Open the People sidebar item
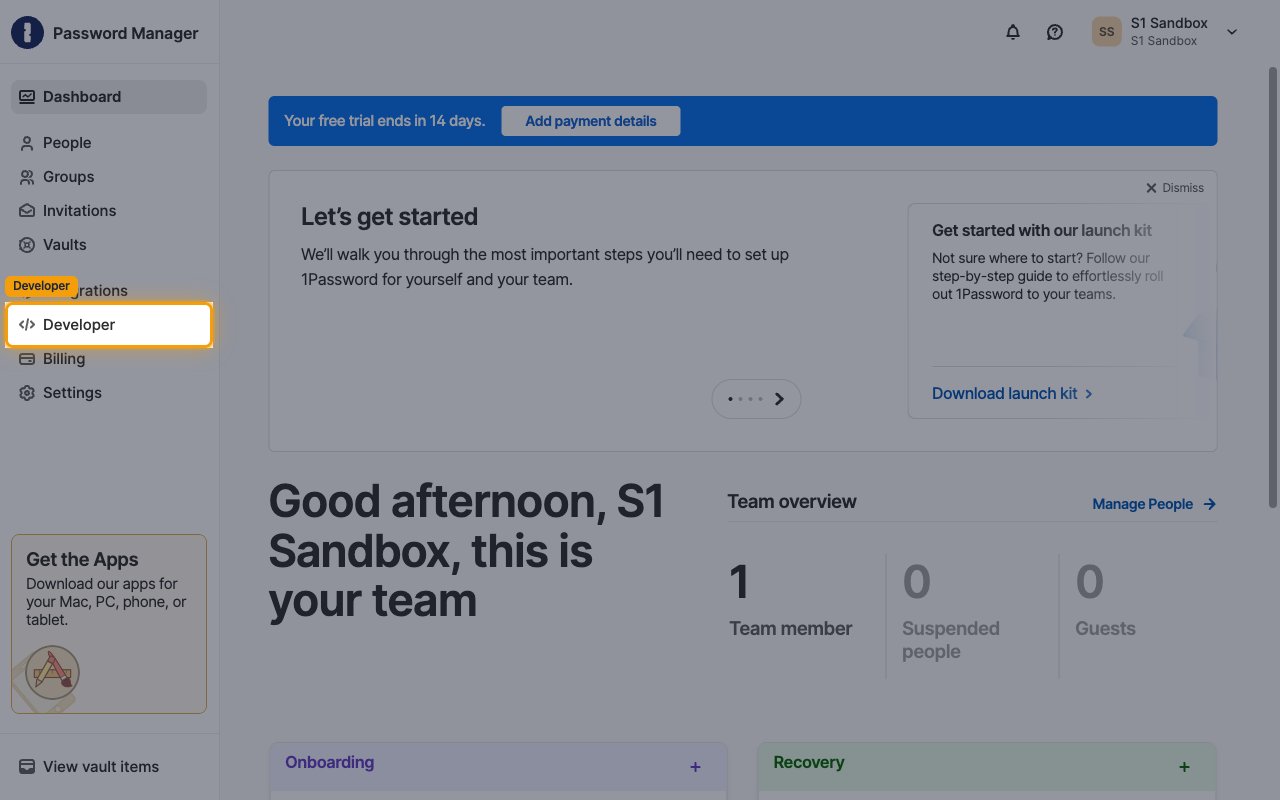The height and width of the screenshot is (800, 1280). (x=109, y=143)
